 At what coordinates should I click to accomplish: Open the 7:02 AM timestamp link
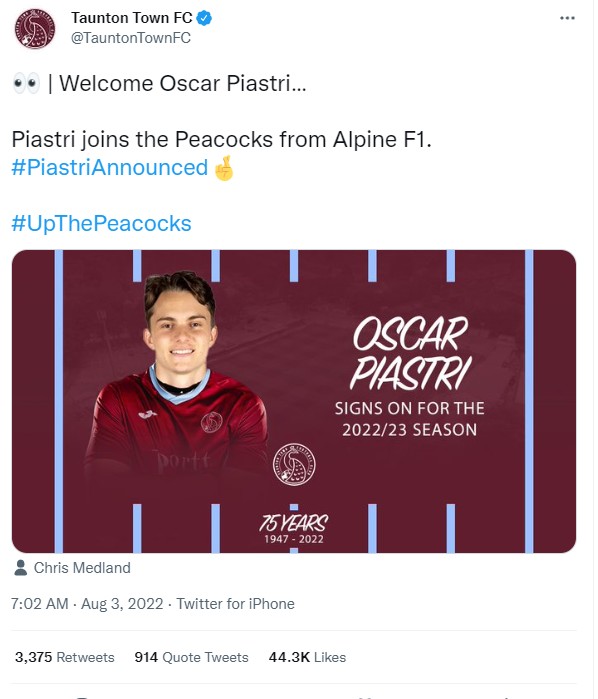(x=40, y=604)
